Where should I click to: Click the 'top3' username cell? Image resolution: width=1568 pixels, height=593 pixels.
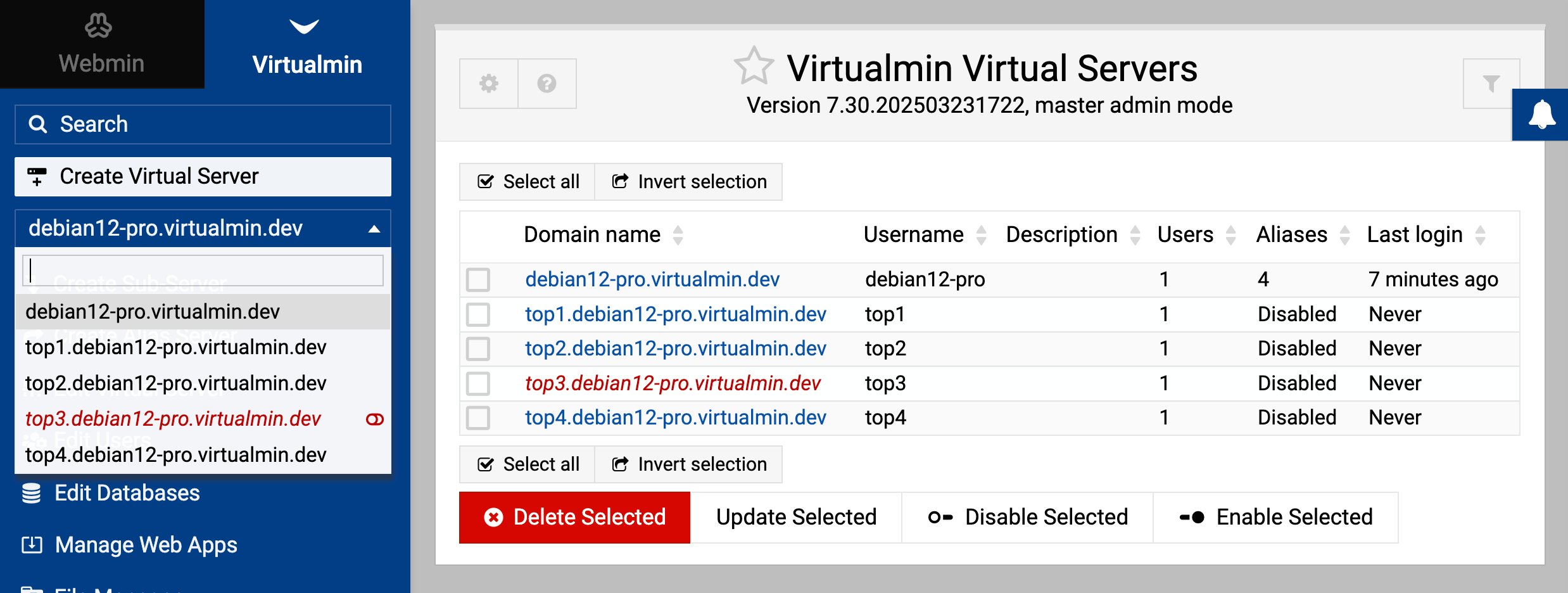click(x=885, y=383)
